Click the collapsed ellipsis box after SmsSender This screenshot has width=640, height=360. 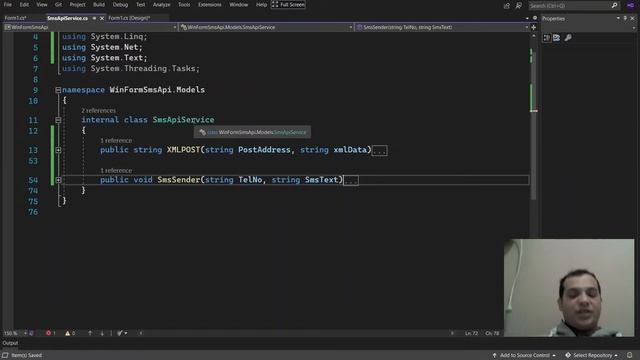351,180
